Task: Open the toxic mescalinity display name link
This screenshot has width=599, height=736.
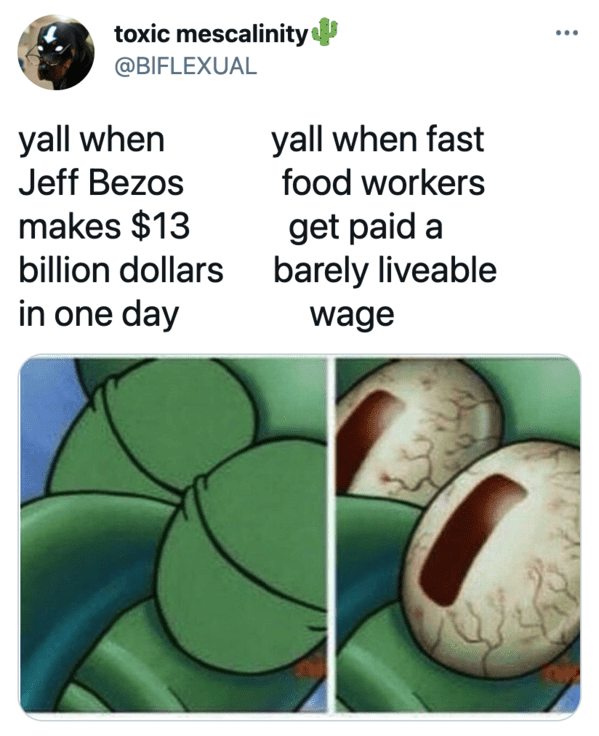Action: (211, 34)
